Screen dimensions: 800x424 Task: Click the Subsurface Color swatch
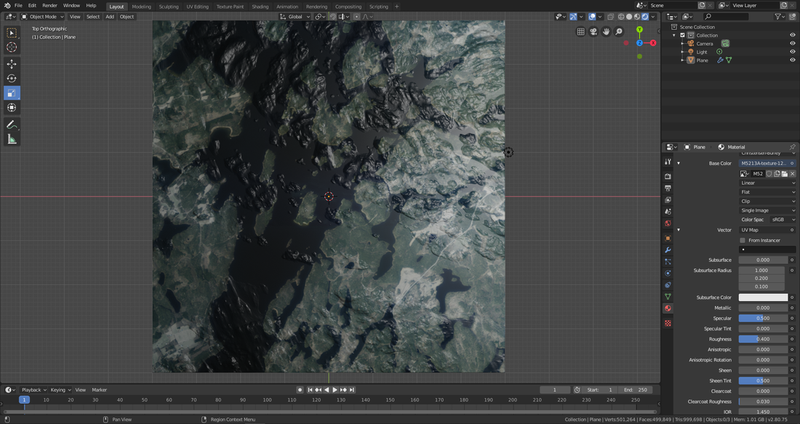pos(763,297)
